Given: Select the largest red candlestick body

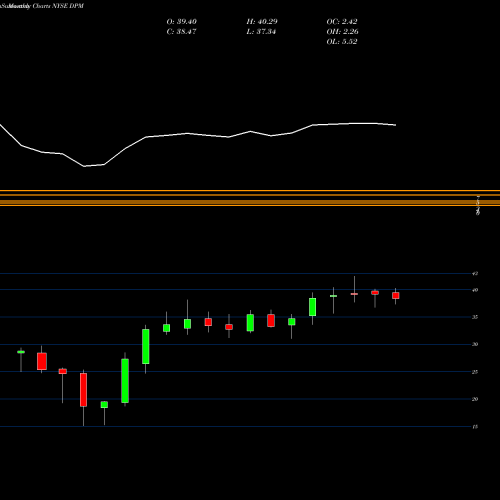Looking at the screenshot, I should pyautogui.click(x=83, y=390).
